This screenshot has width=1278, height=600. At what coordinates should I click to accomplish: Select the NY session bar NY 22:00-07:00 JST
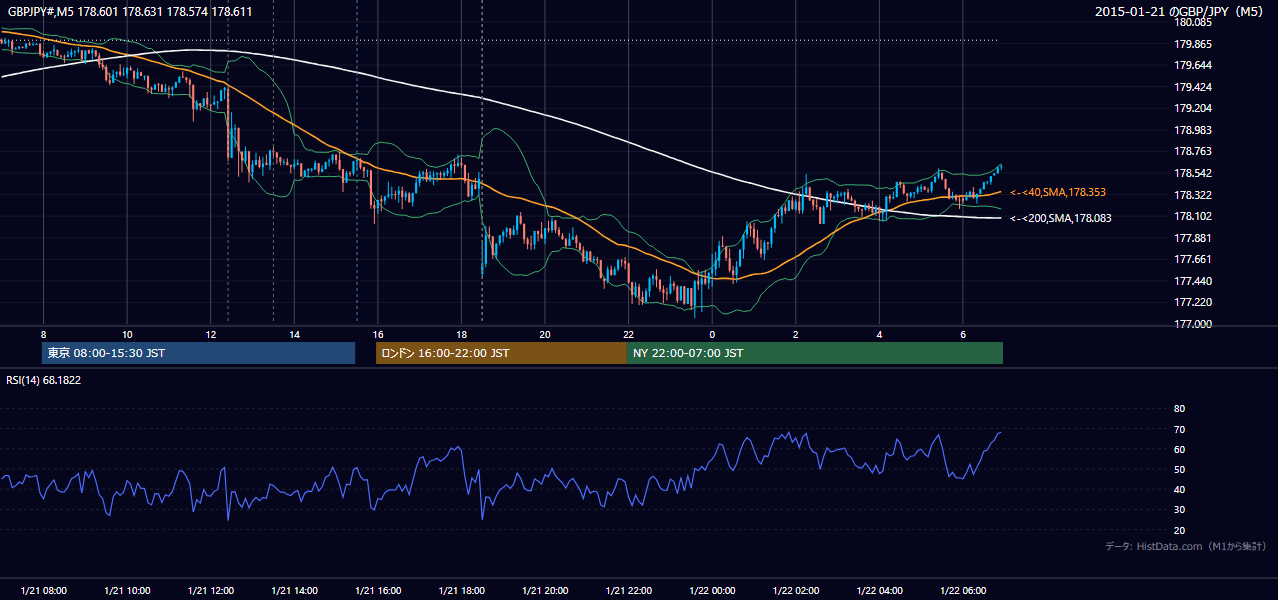pyautogui.click(x=815, y=353)
